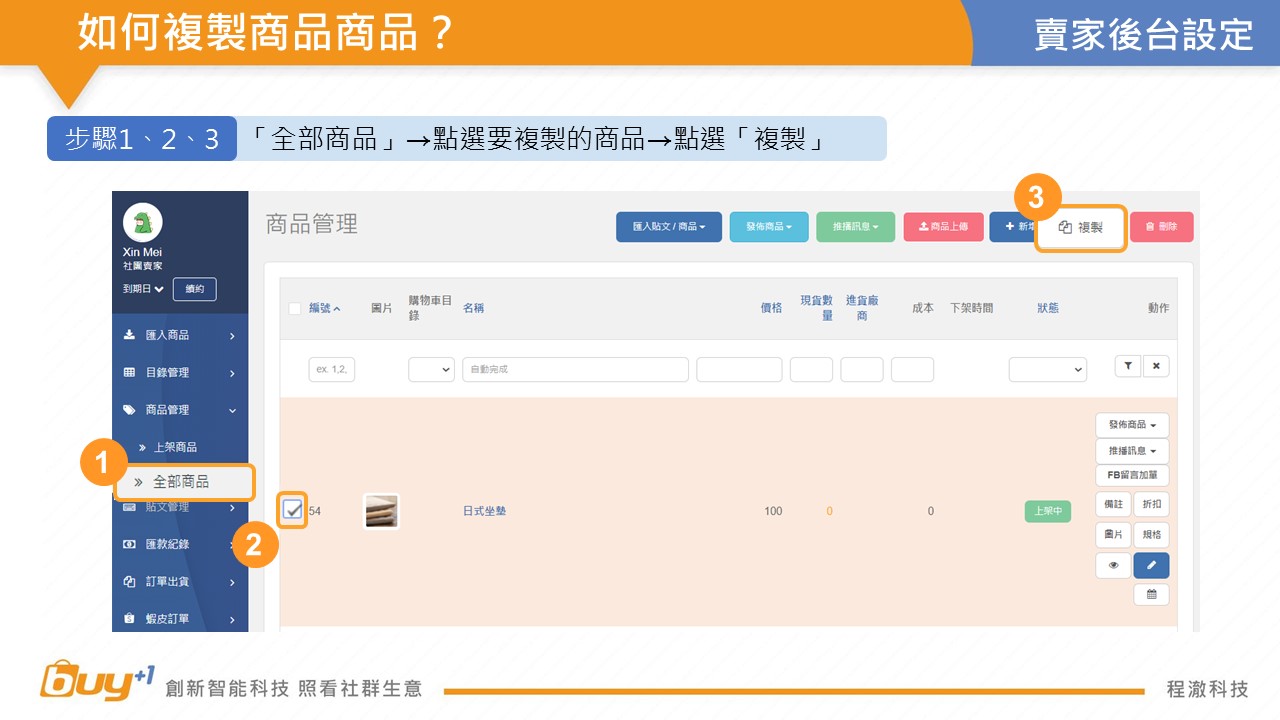Click the X clear-filter icon button

pyautogui.click(x=1156, y=366)
